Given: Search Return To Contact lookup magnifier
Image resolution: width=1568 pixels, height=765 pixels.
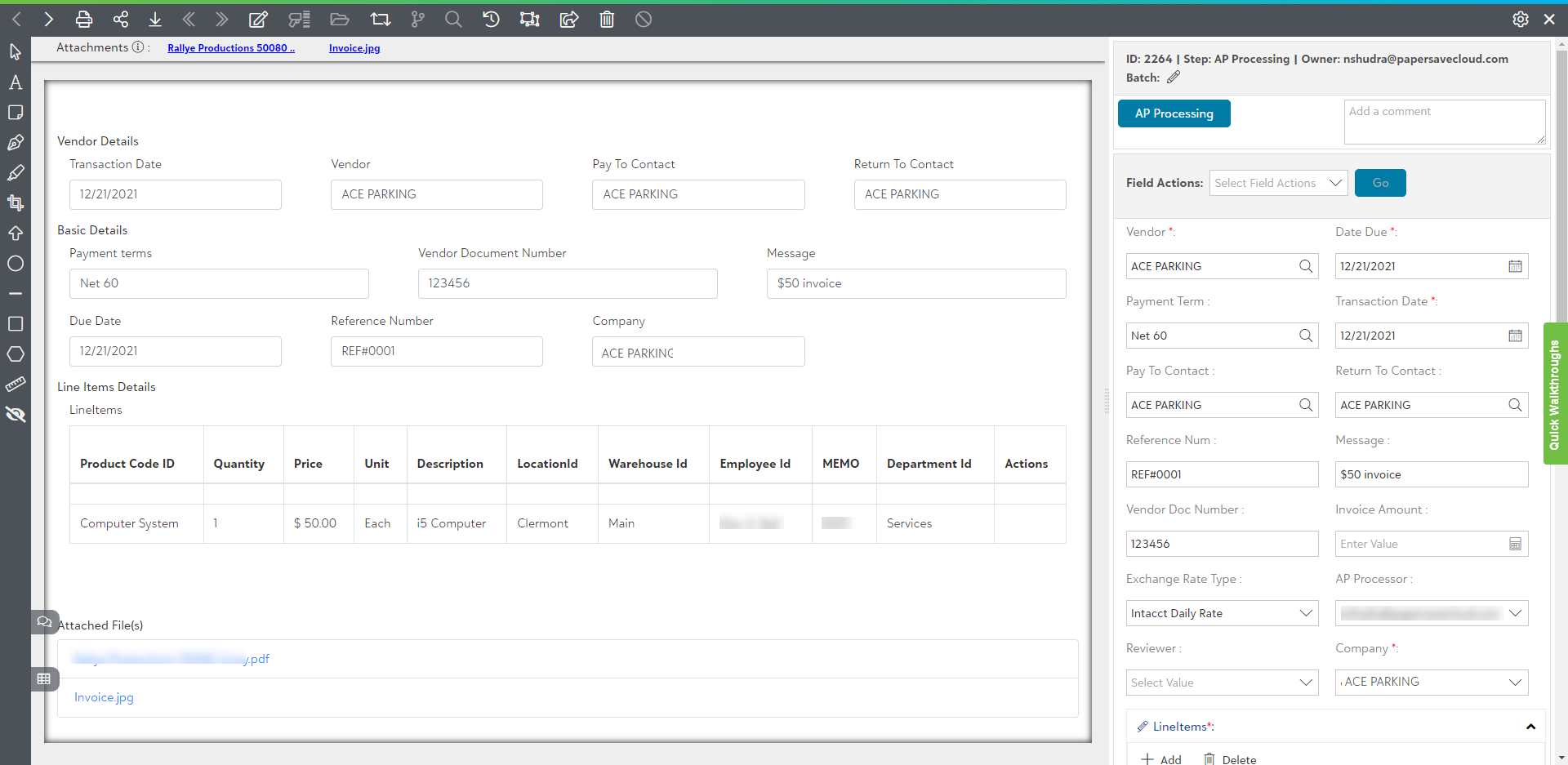Looking at the screenshot, I should point(1515,405).
